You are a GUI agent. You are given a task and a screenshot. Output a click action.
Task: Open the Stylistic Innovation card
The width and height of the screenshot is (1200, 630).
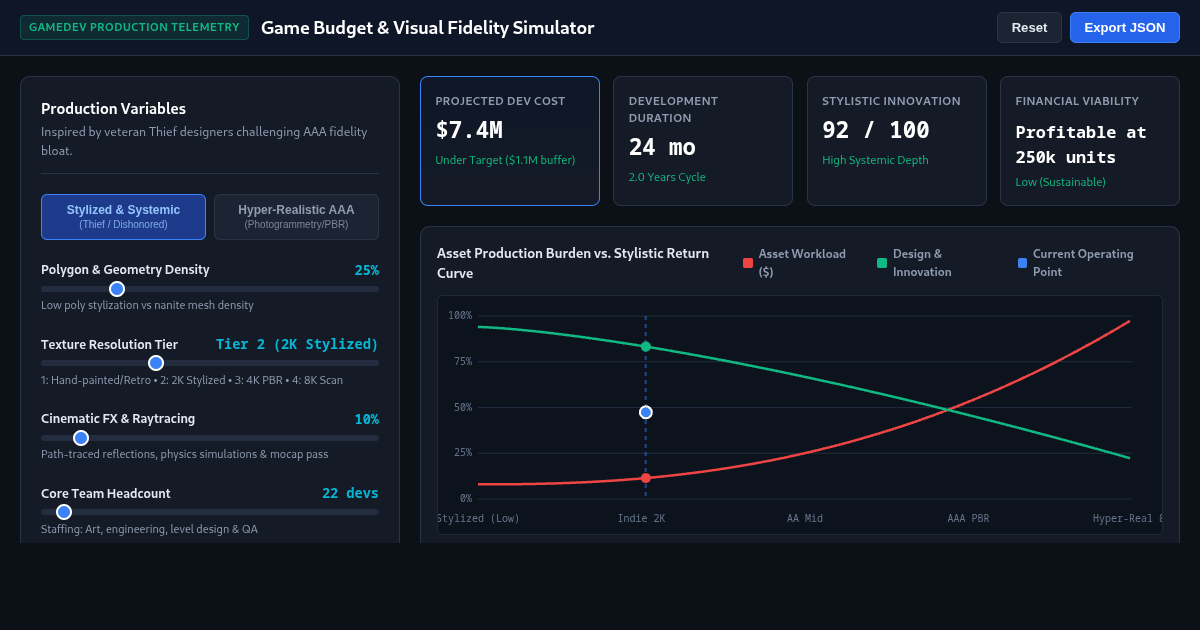pyautogui.click(x=897, y=141)
